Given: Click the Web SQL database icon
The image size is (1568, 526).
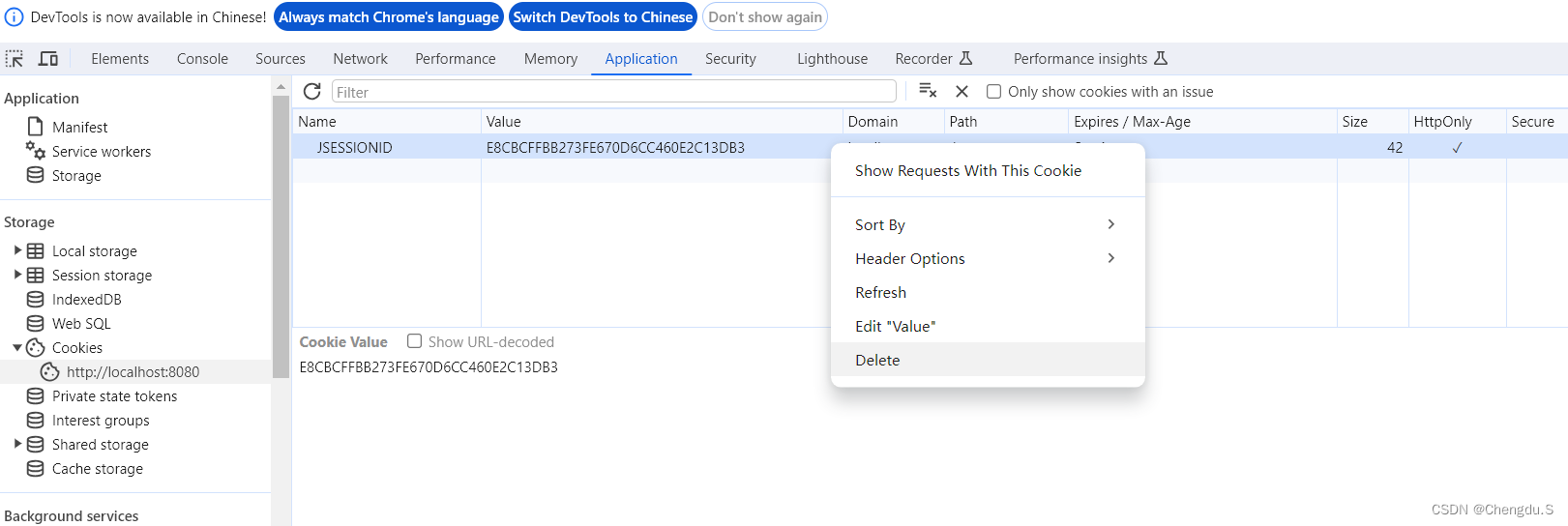Looking at the screenshot, I should [x=36, y=323].
